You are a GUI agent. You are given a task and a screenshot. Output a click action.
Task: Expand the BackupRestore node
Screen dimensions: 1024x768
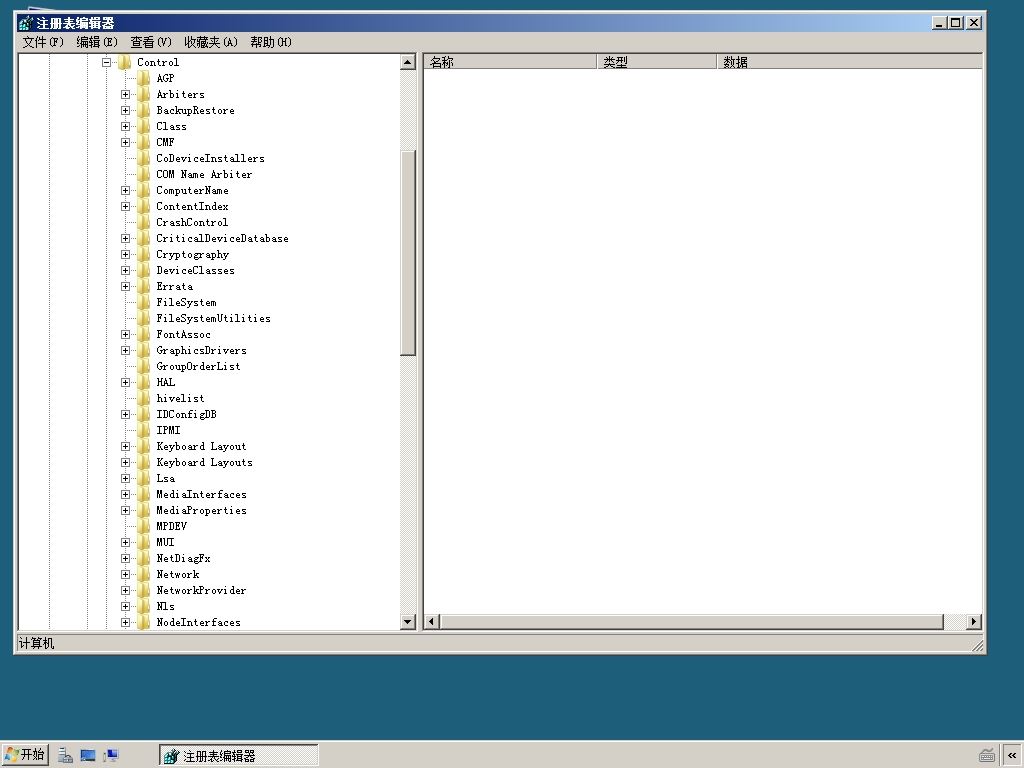pos(125,110)
